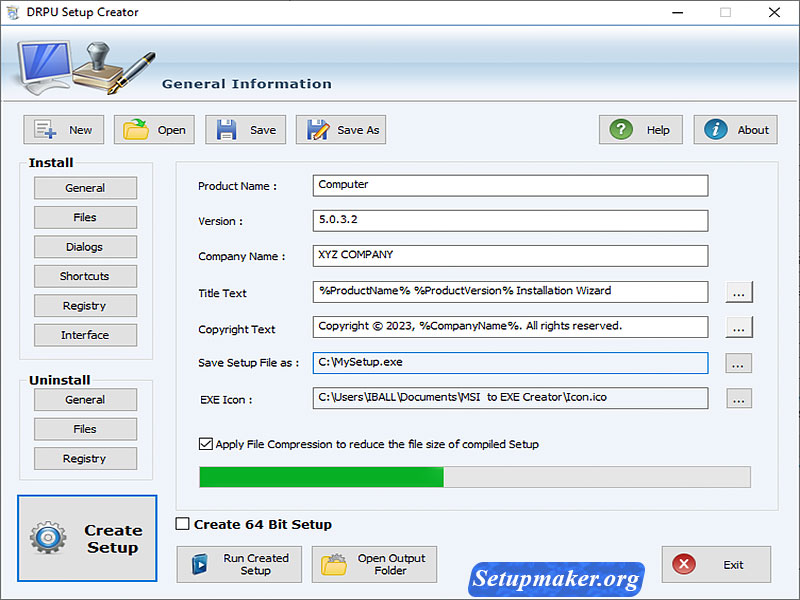Viewport: 800px width, 600px height.
Task: Browse to change the Save Setup File path
Action: tap(738, 363)
